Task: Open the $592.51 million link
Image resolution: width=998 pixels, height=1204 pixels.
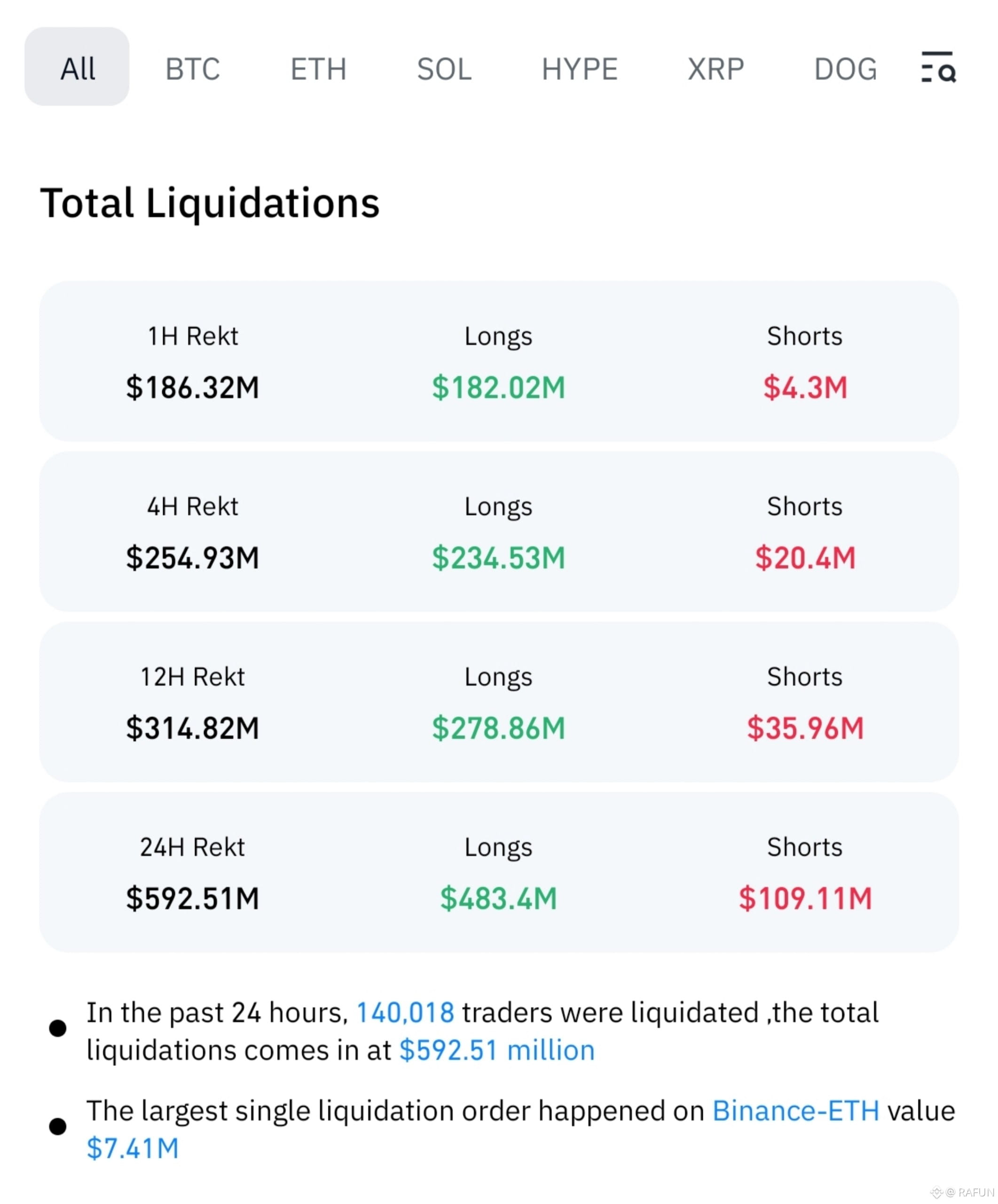Action: [497, 1050]
